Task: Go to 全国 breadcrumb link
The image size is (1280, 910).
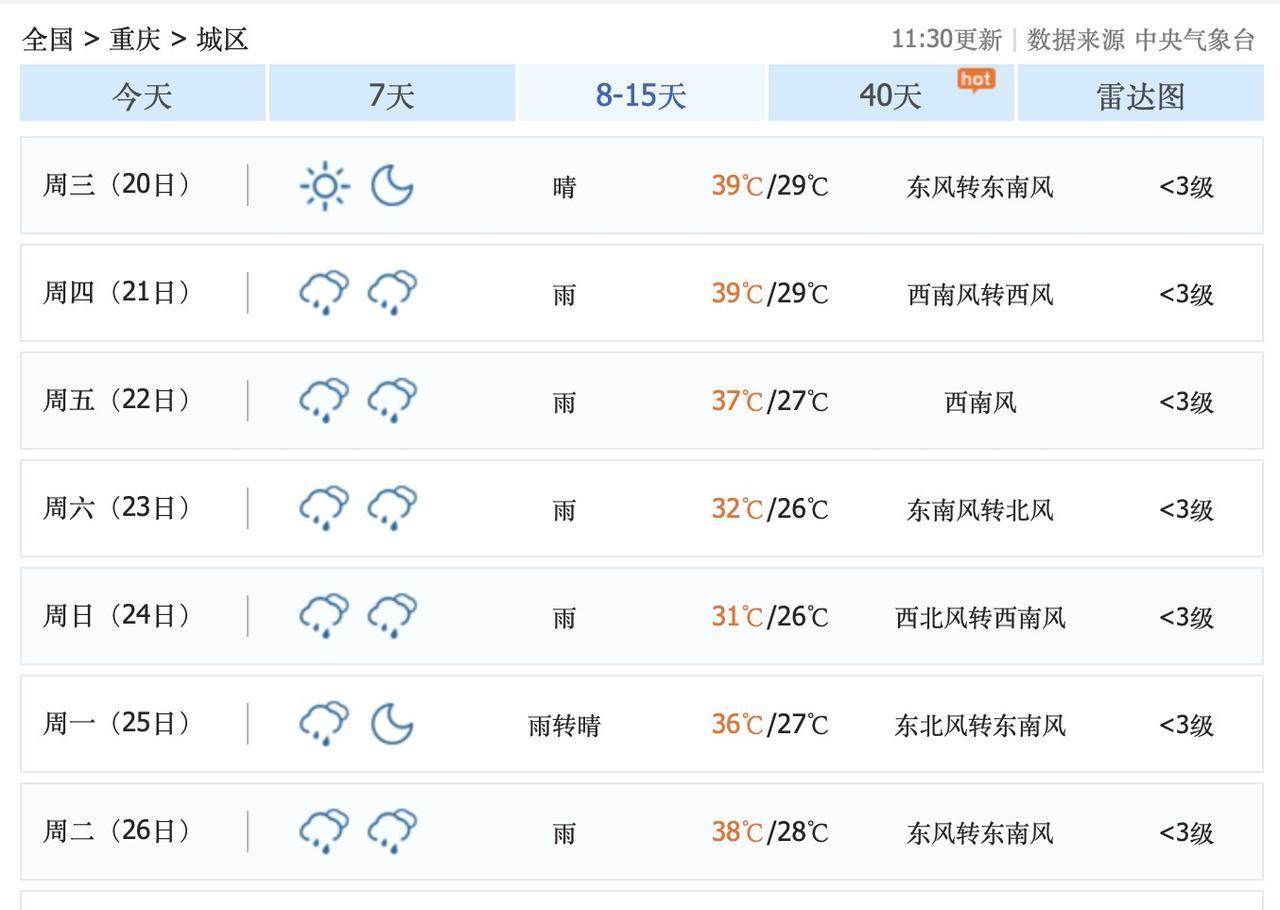Action: coord(48,39)
